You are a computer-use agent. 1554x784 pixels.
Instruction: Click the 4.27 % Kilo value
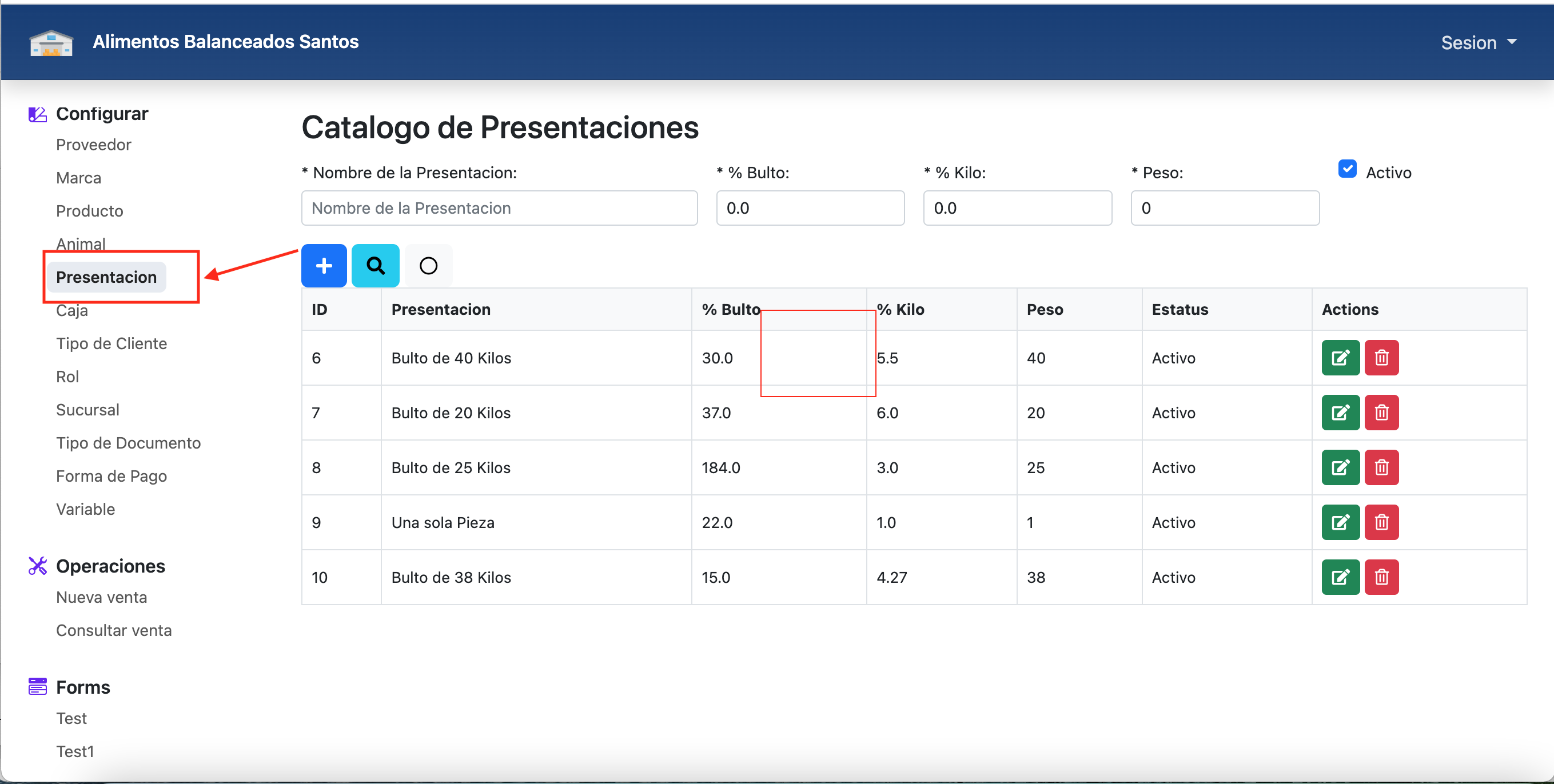click(x=891, y=578)
